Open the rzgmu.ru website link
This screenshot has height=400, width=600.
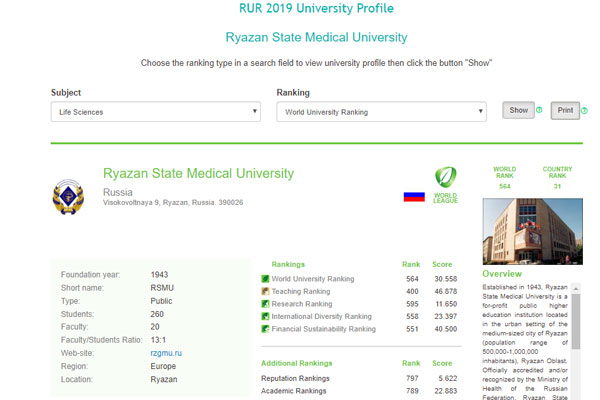166,353
